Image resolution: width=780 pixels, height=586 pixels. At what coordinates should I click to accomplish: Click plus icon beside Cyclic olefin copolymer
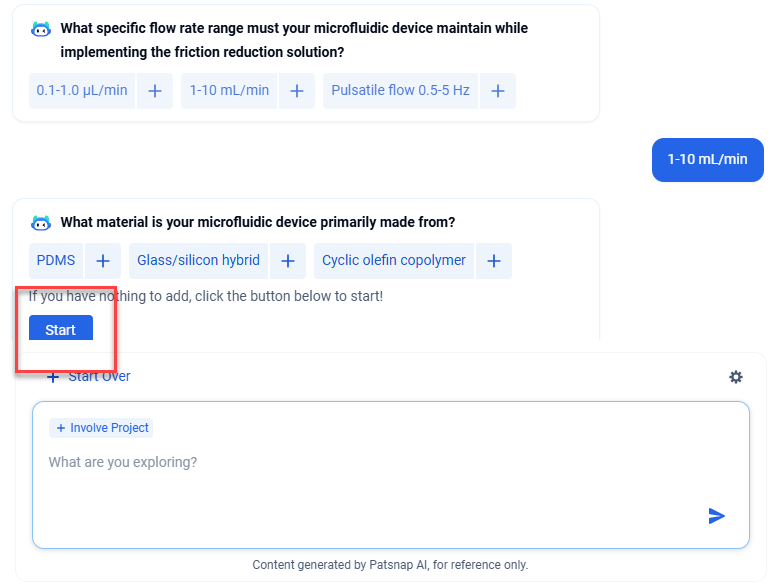[x=493, y=261]
